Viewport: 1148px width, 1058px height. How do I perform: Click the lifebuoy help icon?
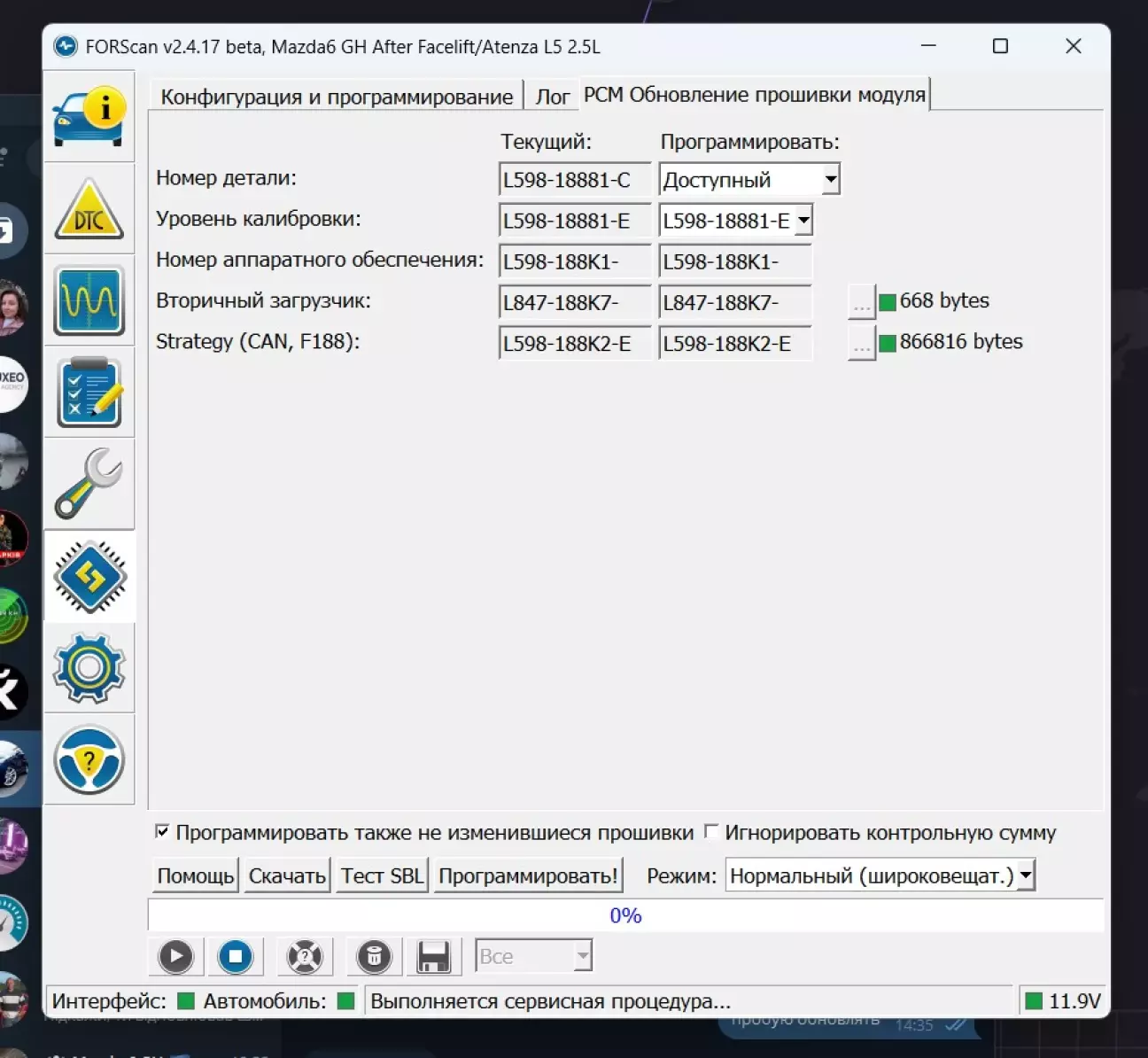pyautogui.click(x=304, y=956)
